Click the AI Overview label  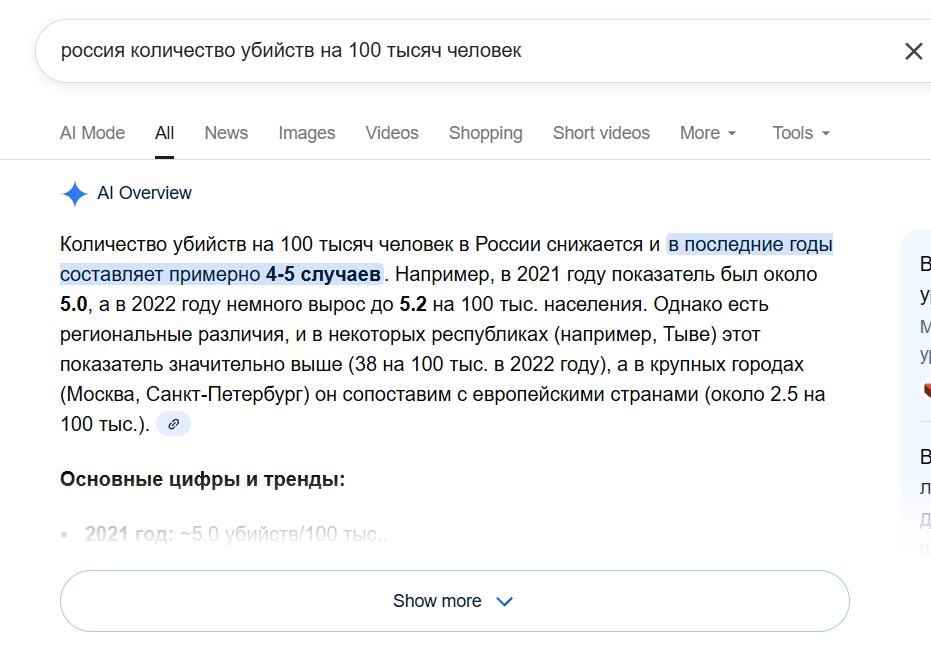144,193
